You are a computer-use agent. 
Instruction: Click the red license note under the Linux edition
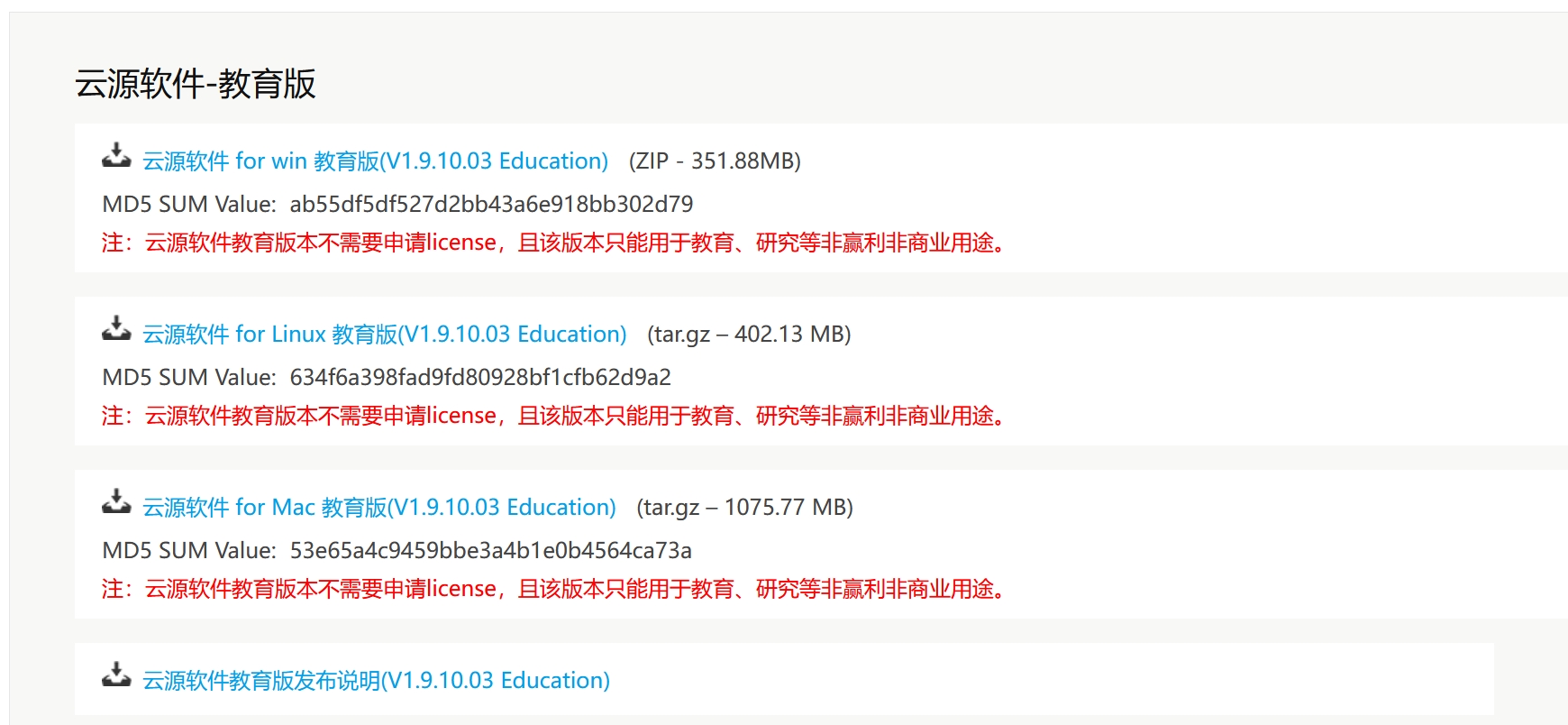tap(554, 416)
